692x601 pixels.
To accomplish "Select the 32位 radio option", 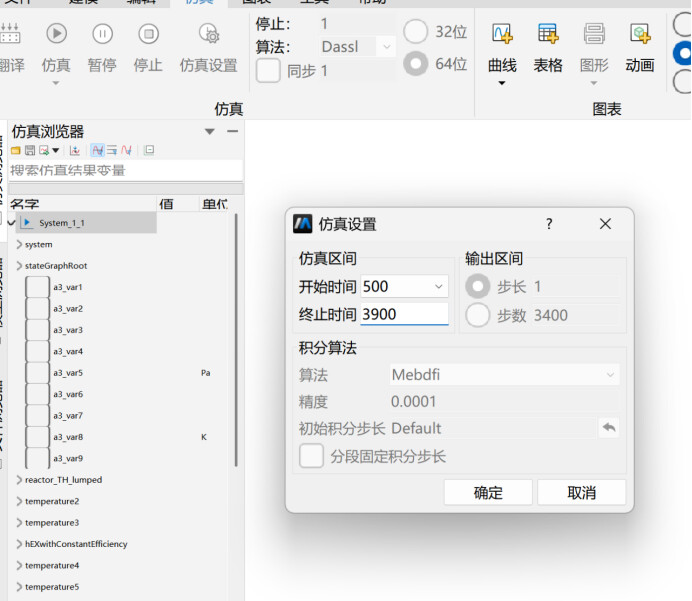I will 415,31.
